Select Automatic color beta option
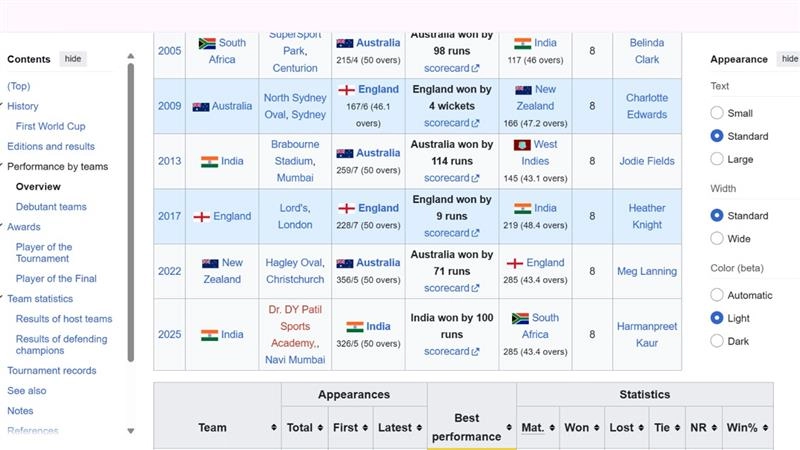 [717, 295]
